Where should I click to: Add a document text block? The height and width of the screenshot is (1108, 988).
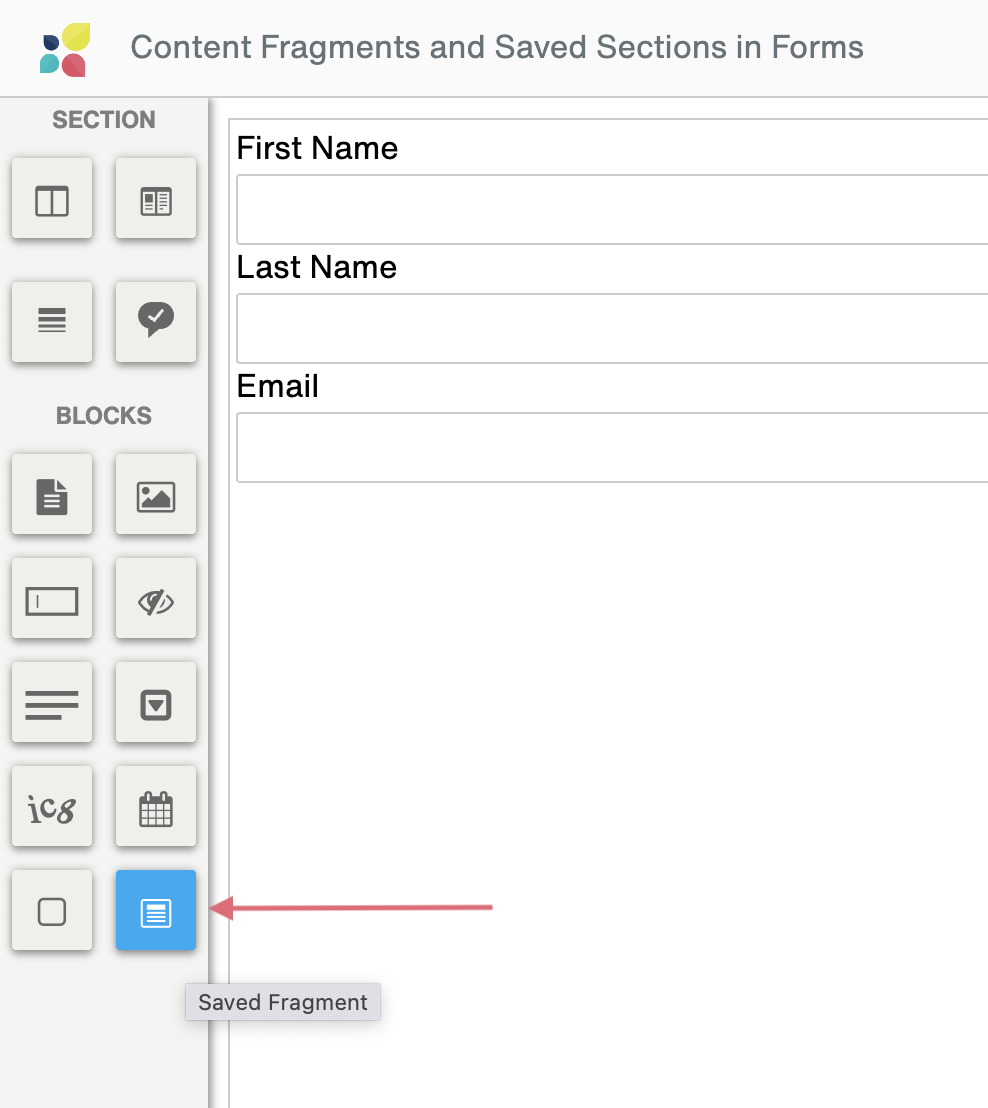[52, 494]
